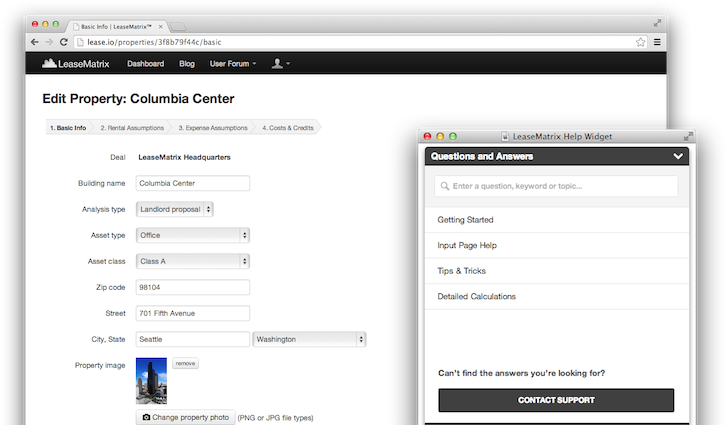Viewport: 727px width, 425px height.
Task: Click the browser forward arrow
Action: click(x=49, y=42)
